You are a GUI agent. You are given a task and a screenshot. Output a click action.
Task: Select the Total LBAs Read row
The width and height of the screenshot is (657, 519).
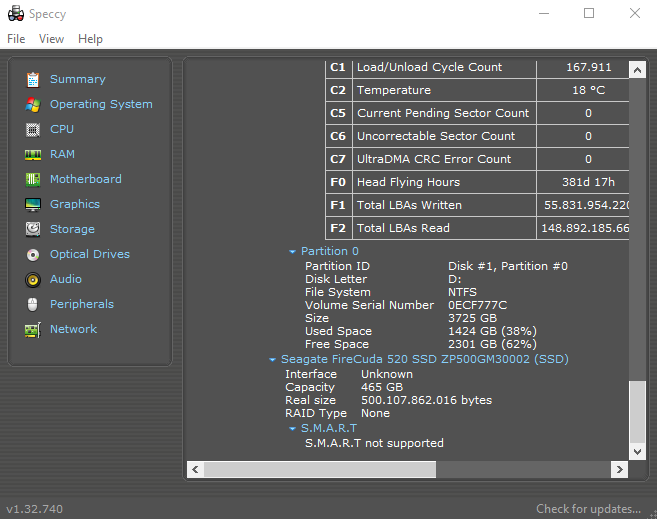tap(477, 228)
